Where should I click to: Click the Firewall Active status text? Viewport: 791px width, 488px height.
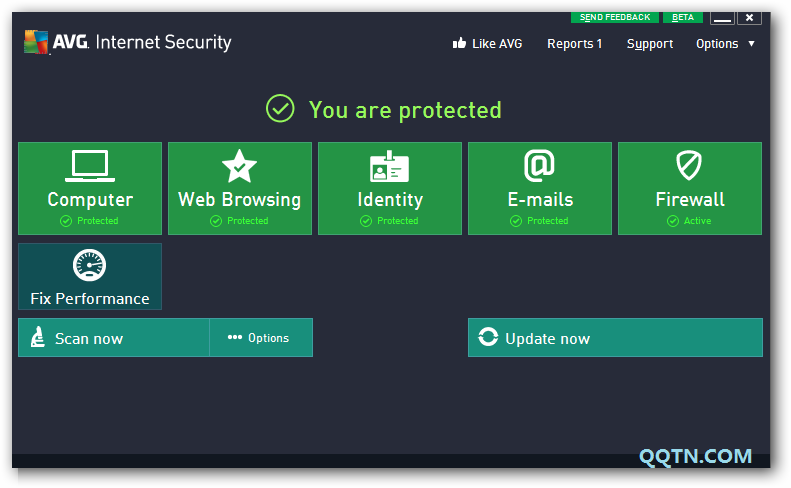[x=697, y=221]
